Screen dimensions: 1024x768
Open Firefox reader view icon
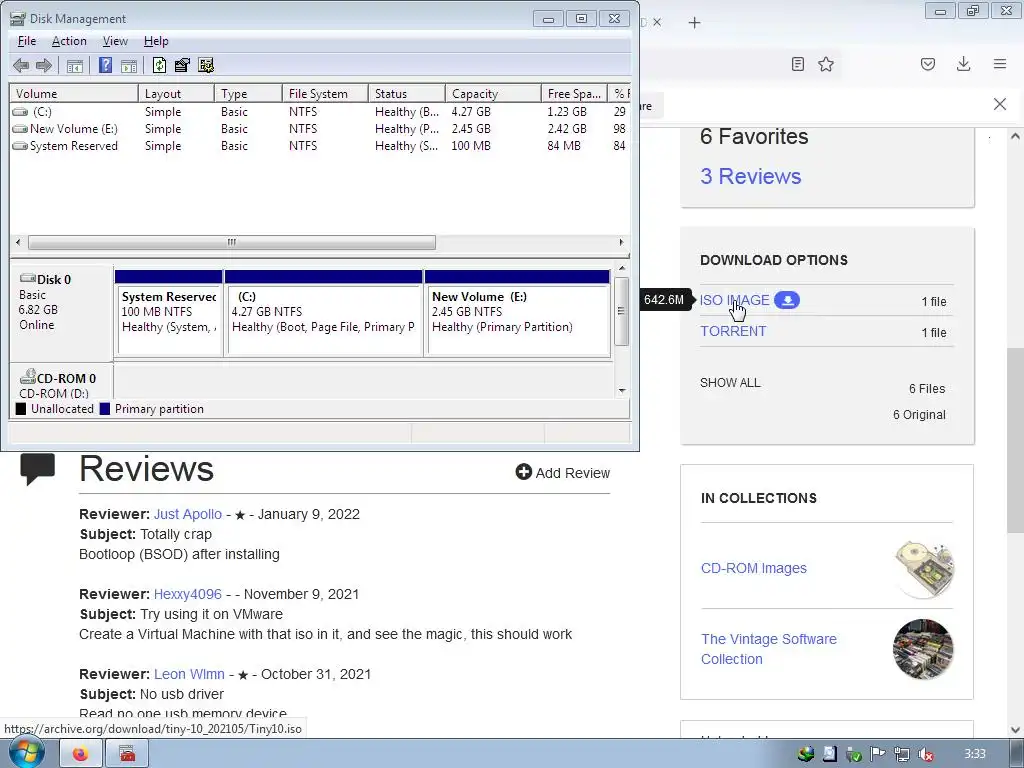(x=797, y=64)
